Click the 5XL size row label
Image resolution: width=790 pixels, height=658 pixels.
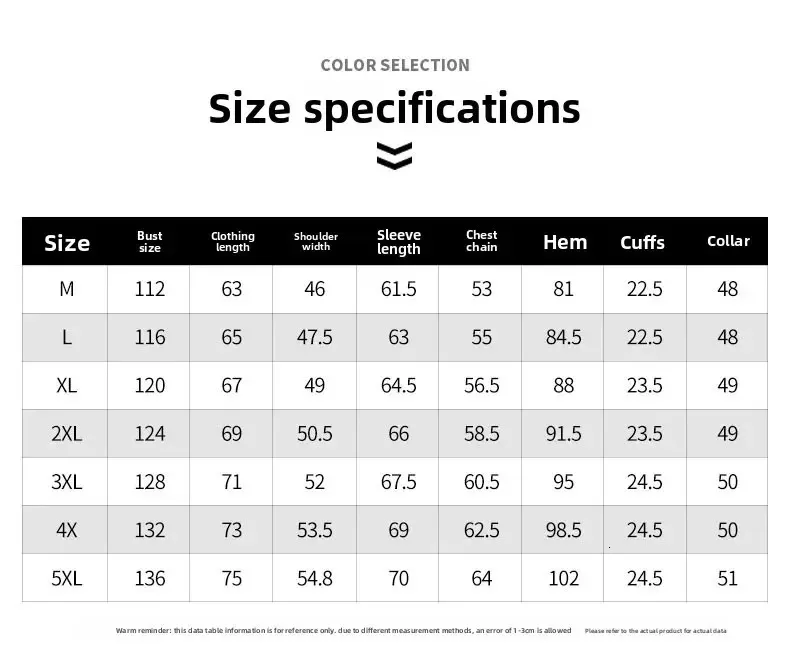67,579
